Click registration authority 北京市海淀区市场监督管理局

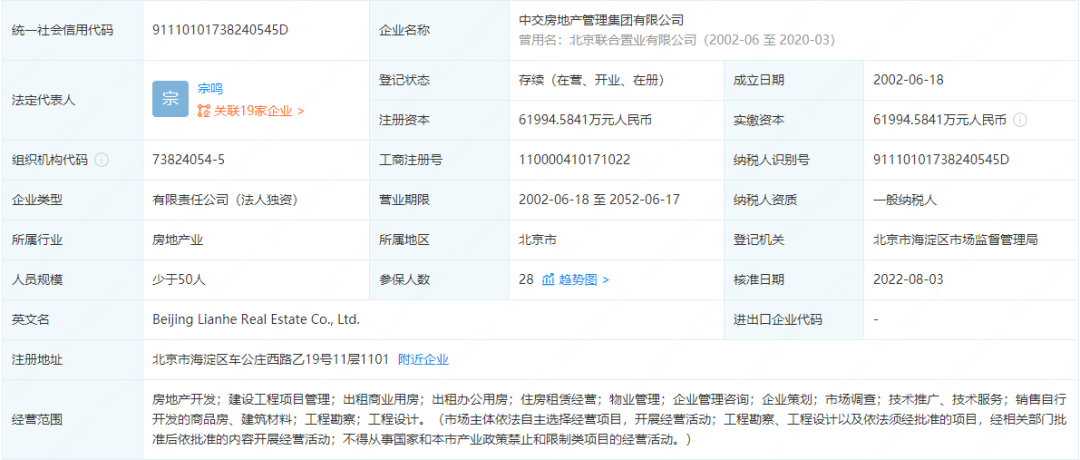(955, 240)
